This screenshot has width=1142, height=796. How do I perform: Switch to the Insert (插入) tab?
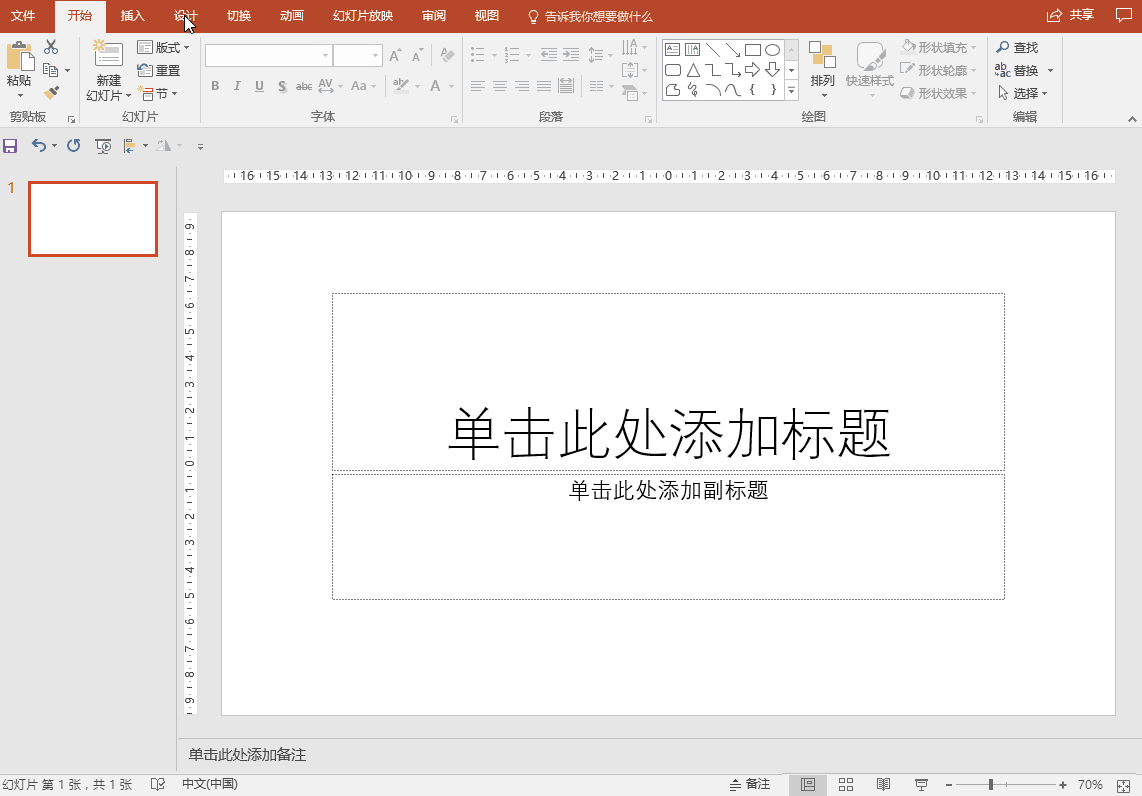pyautogui.click(x=132, y=16)
